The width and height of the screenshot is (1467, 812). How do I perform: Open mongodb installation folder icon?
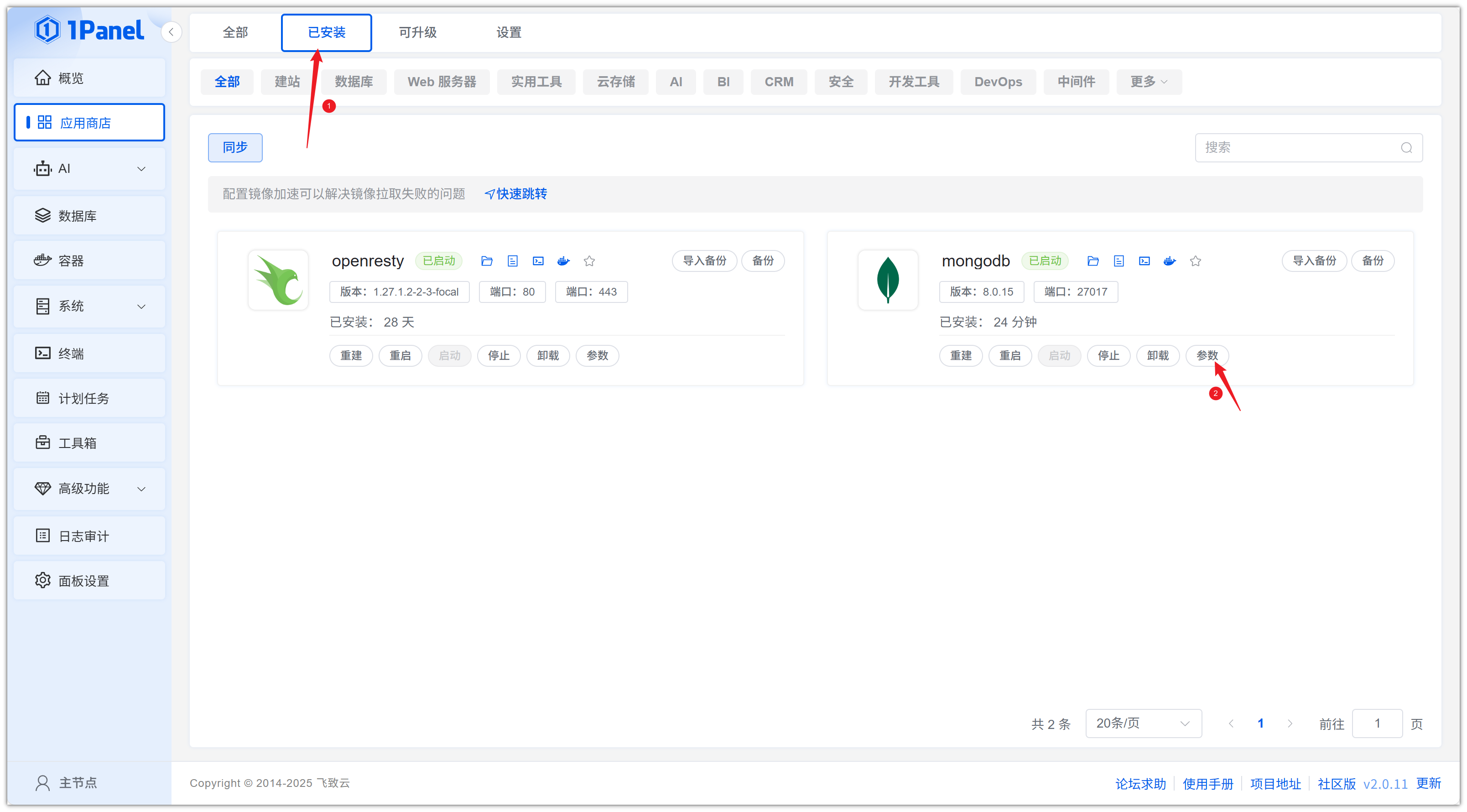pyautogui.click(x=1092, y=261)
